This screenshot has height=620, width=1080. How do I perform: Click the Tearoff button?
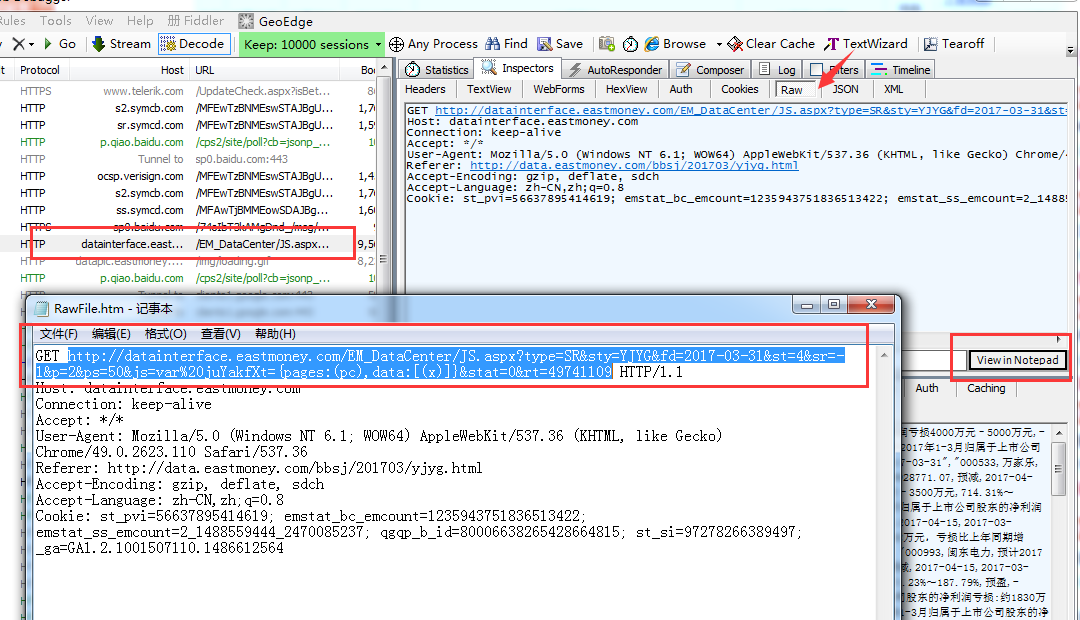954,44
